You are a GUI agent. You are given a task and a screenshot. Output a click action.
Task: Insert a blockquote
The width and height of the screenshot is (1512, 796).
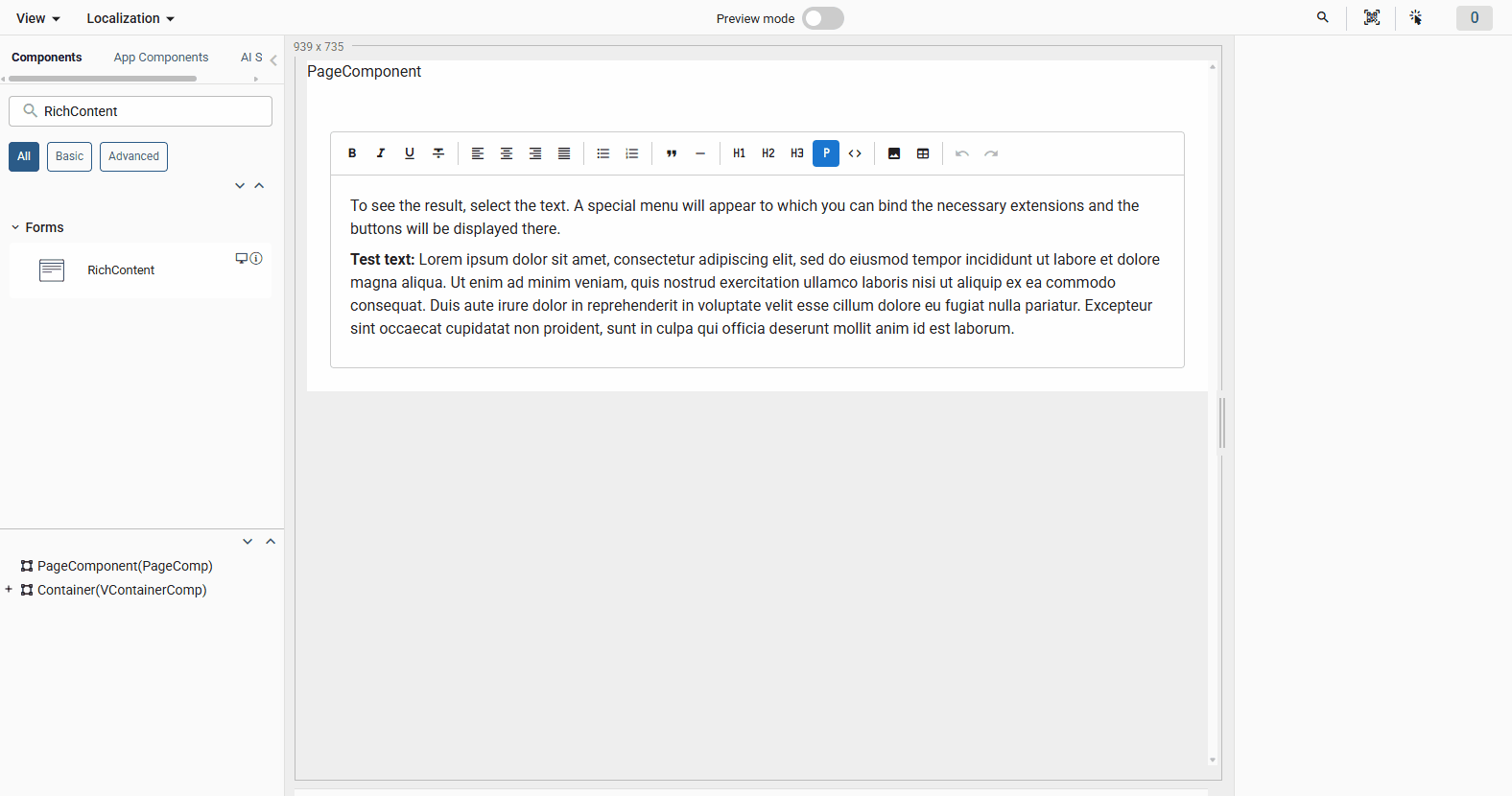(x=672, y=153)
